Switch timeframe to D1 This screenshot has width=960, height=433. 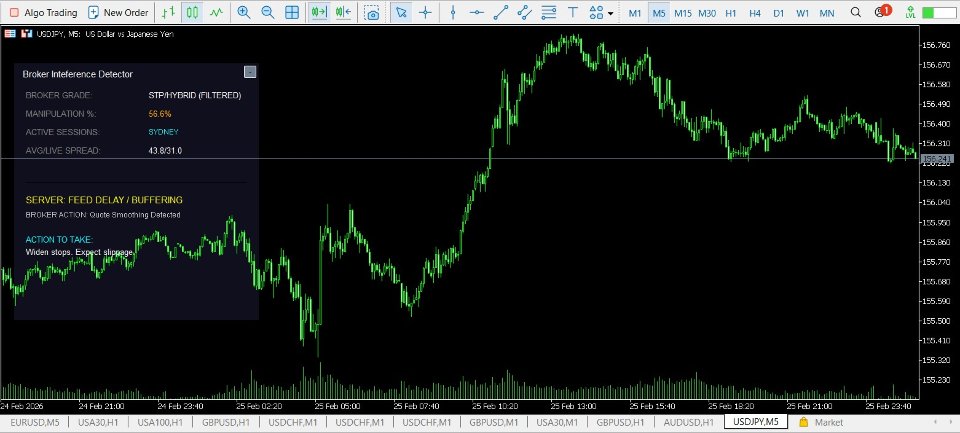click(x=778, y=13)
